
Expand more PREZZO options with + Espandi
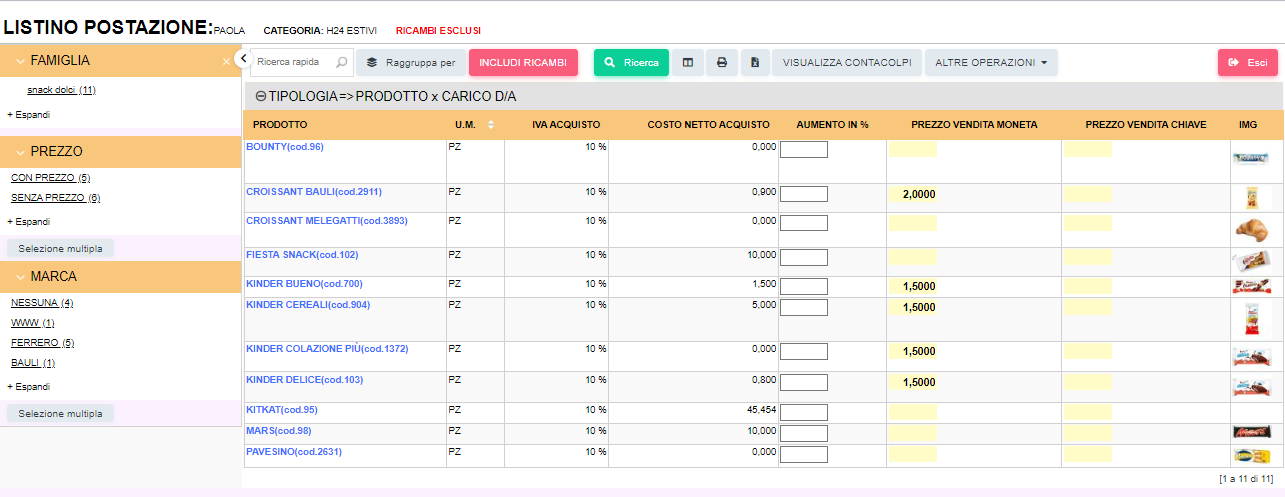coord(29,221)
